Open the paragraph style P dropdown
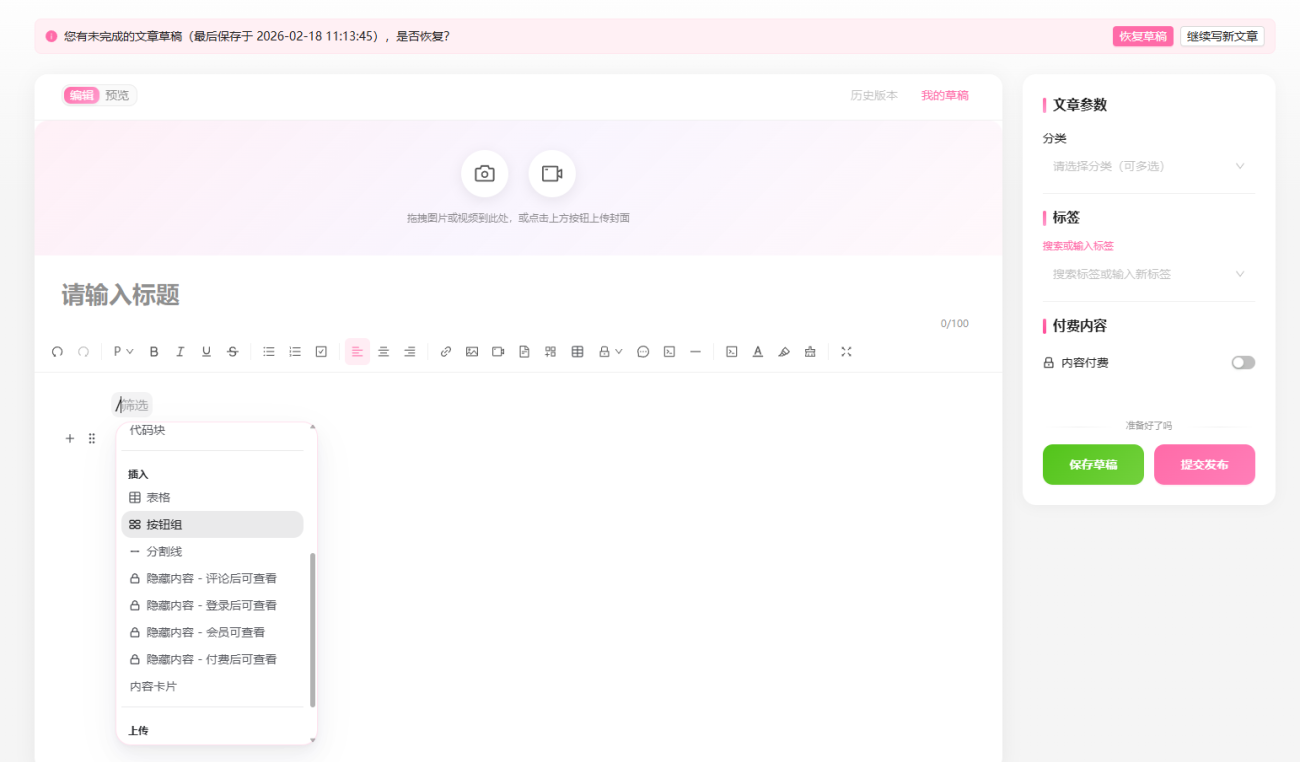The height and width of the screenshot is (762, 1300). click(123, 352)
